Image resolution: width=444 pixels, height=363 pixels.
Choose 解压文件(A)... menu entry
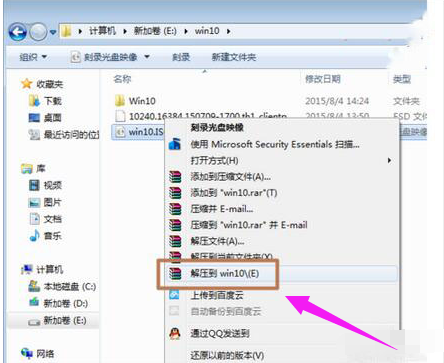click(x=217, y=241)
